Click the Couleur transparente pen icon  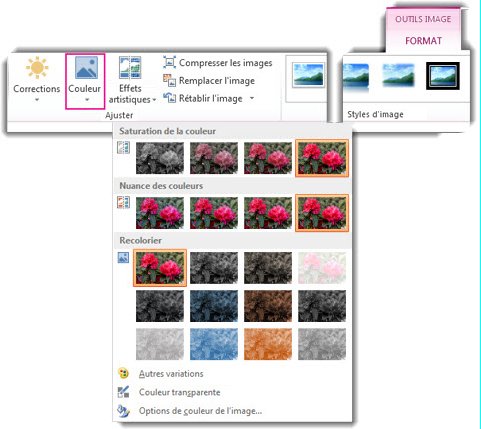(123, 392)
